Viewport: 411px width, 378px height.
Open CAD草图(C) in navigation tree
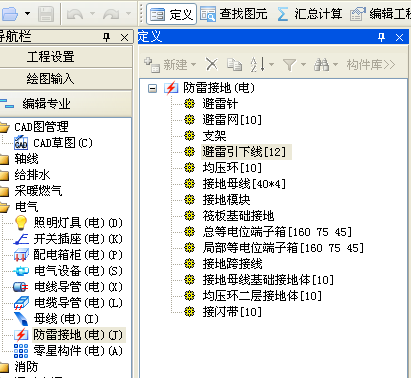(x=63, y=143)
